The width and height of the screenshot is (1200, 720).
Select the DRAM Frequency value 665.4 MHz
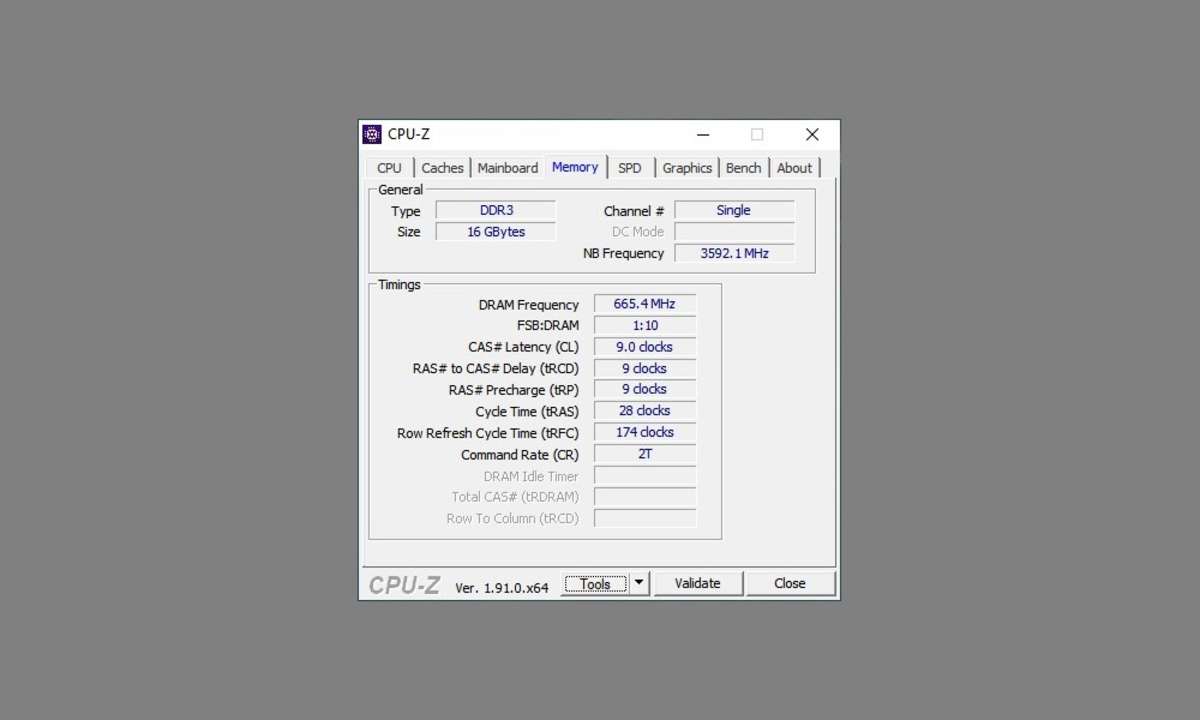pyautogui.click(x=645, y=304)
